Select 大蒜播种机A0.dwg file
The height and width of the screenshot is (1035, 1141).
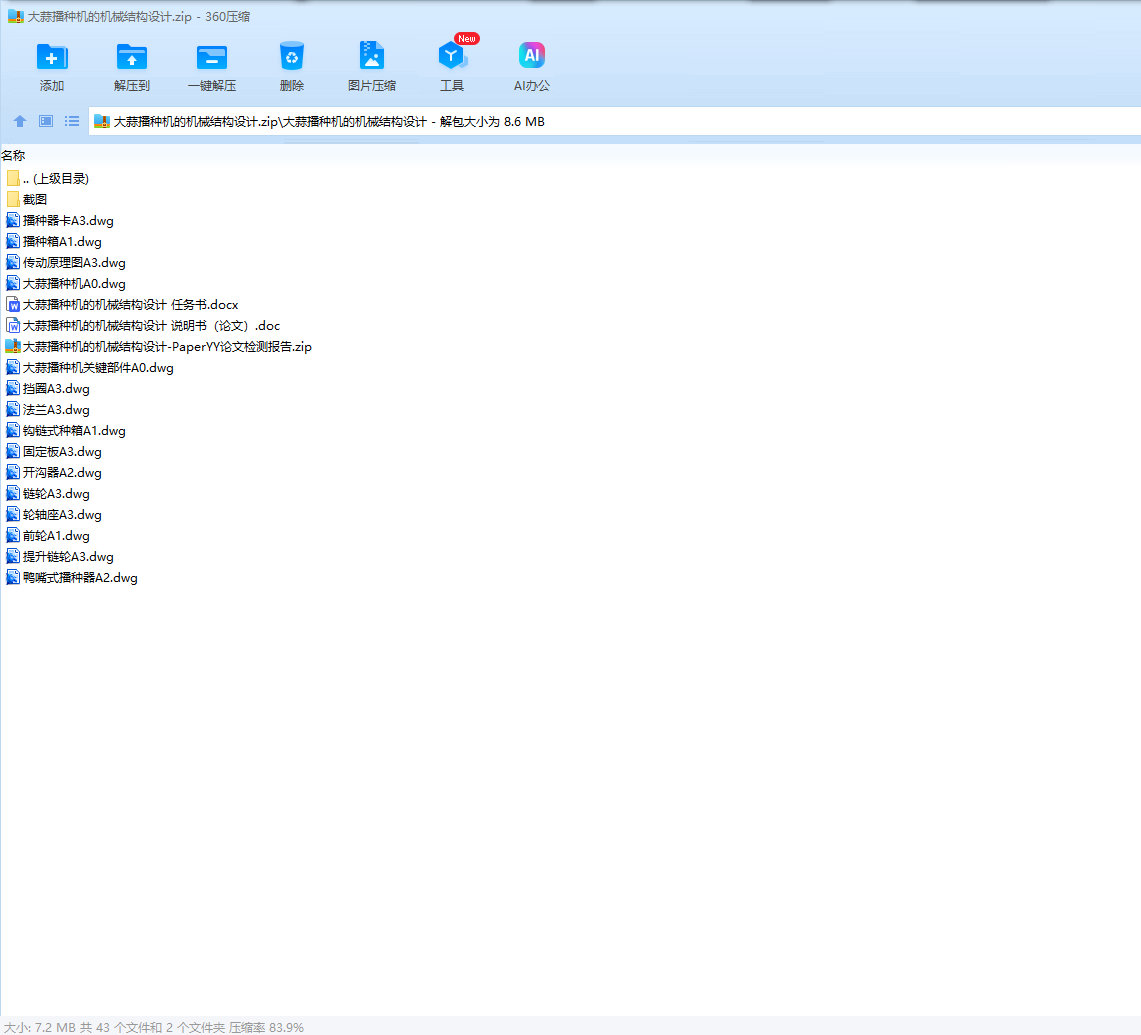pos(65,284)
